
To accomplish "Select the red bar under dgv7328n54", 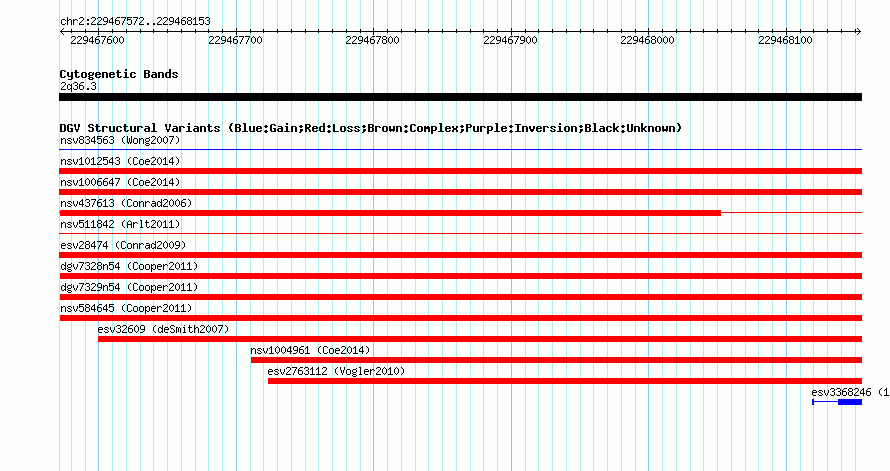I will tap(460, 276).
